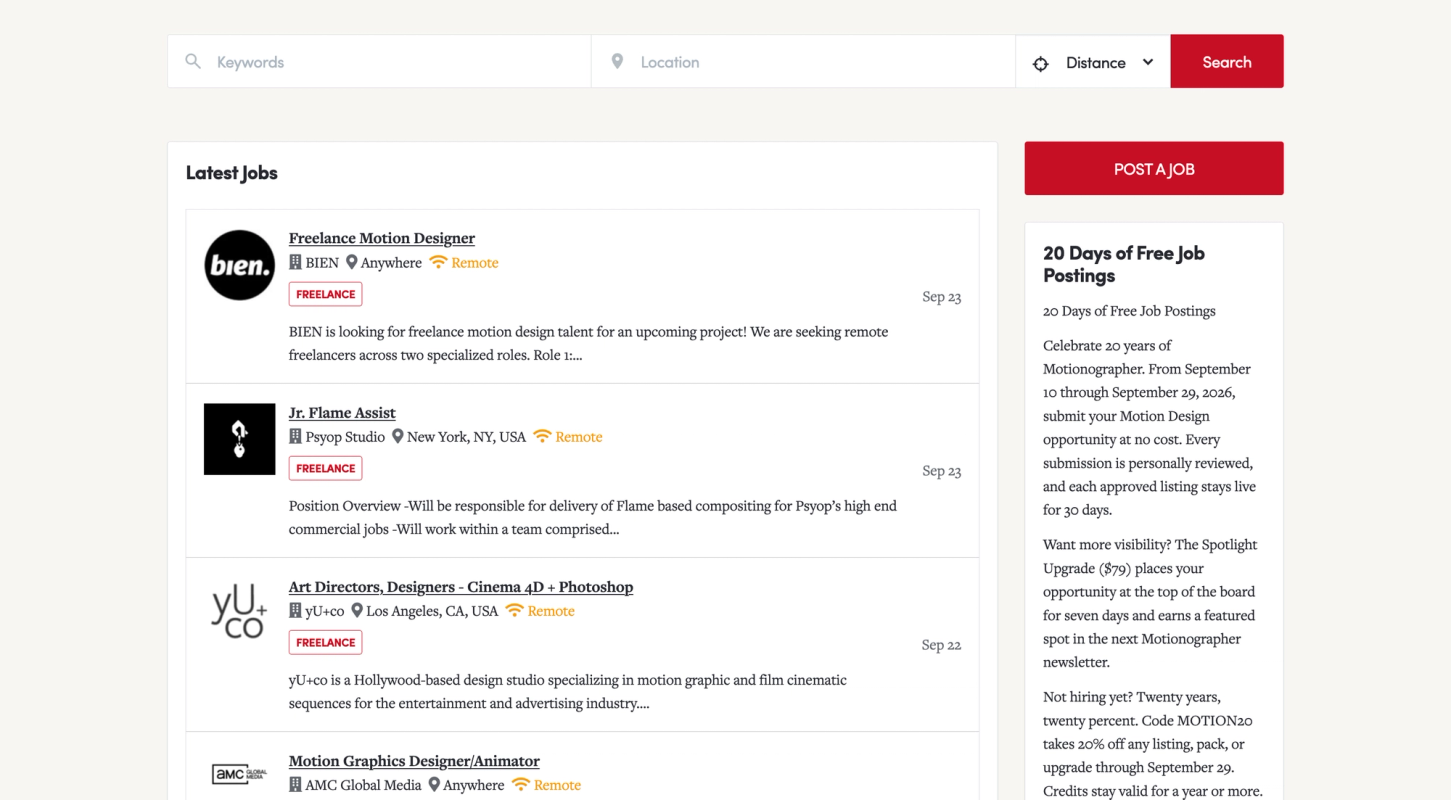Click the building icon next to Psyop Studio

point(295,436)
